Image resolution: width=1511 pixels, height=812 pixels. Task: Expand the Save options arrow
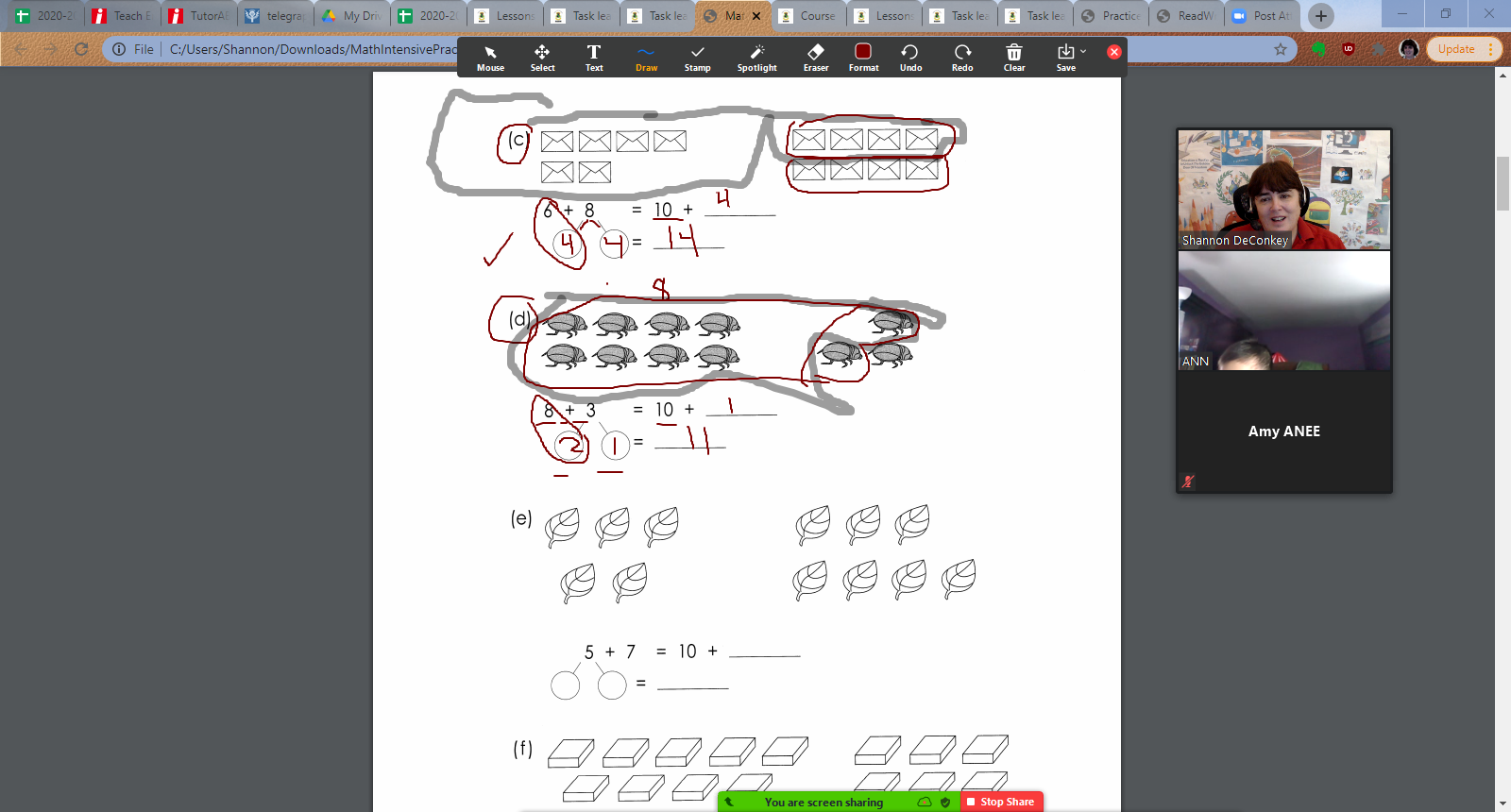pyautogui.click(x=1083, y=51)
